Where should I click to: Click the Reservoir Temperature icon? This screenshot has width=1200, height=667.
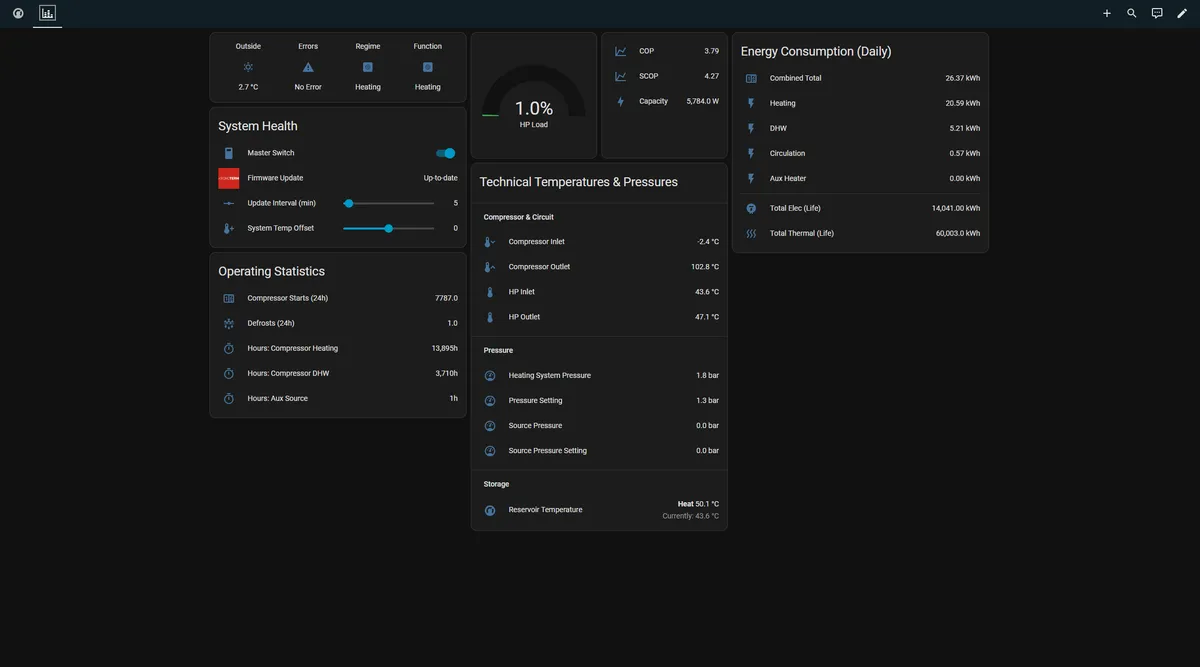(490, 510)
